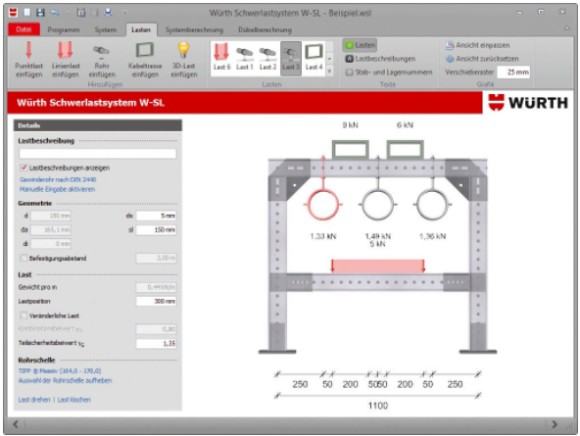Click the undo arrow in quick access bar

pyautogui.click(x=55, y=13)
